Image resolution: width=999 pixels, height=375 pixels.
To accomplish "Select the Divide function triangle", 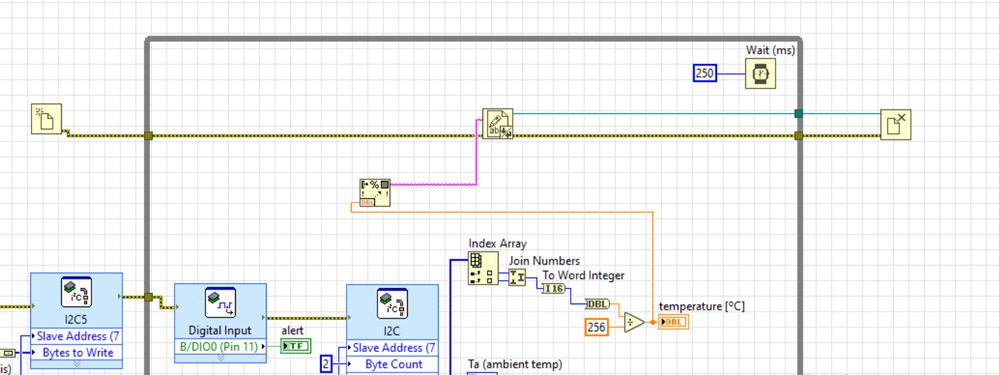I will tap(633, 323).
